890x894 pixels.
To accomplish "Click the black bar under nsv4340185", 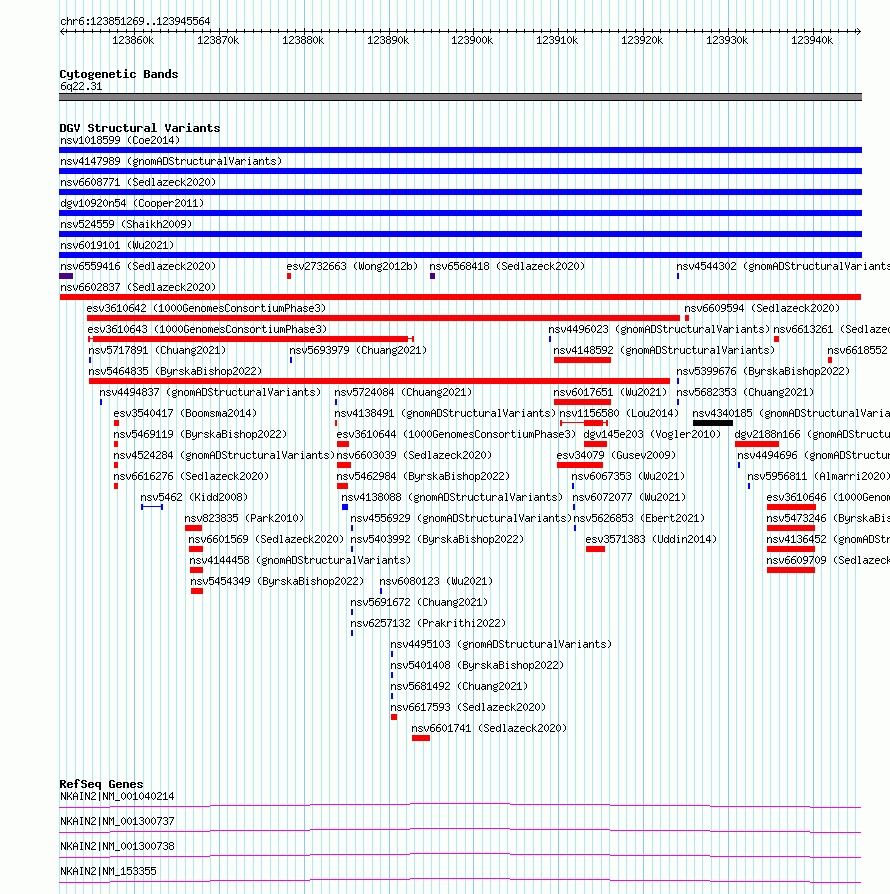I will click(713, 423).
